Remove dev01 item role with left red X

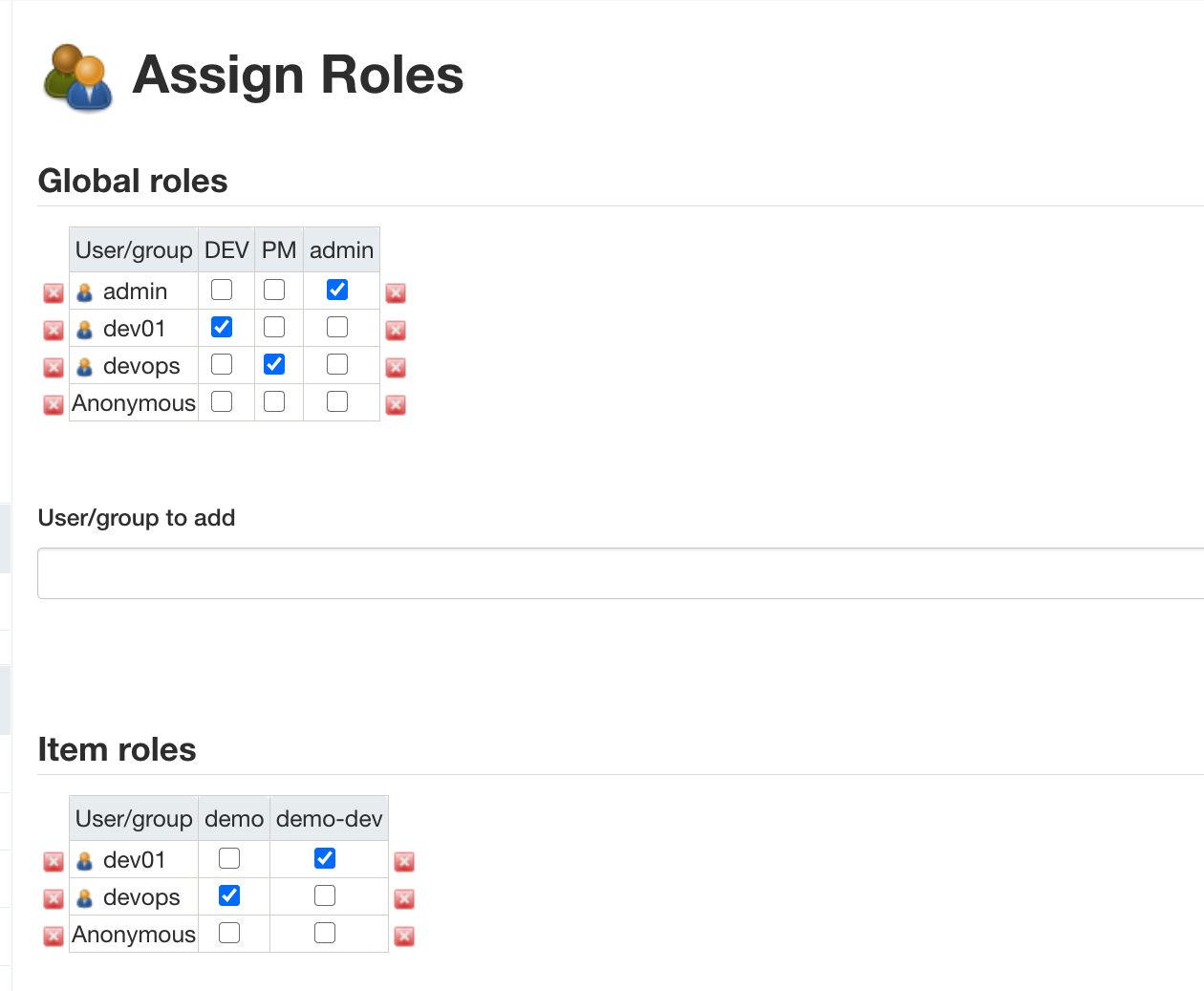[x=54, y=862]
